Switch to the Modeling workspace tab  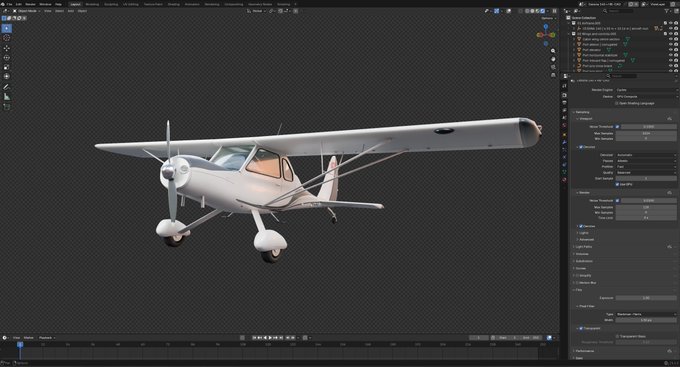(x=92, y=4)
